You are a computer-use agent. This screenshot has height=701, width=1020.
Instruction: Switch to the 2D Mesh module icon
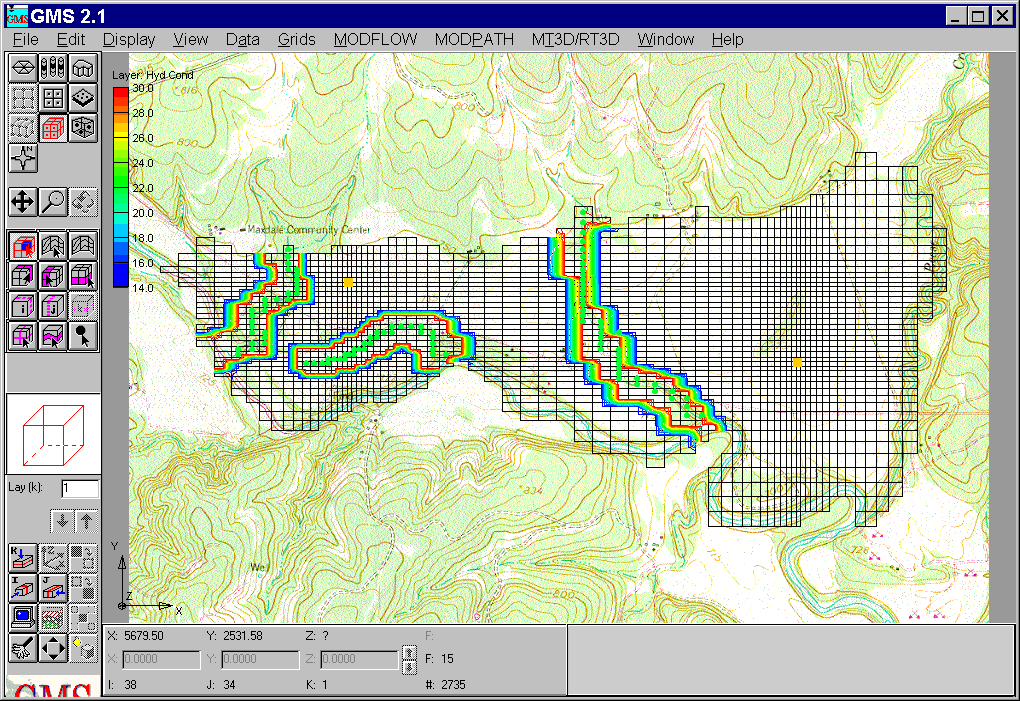coord(23,98)
